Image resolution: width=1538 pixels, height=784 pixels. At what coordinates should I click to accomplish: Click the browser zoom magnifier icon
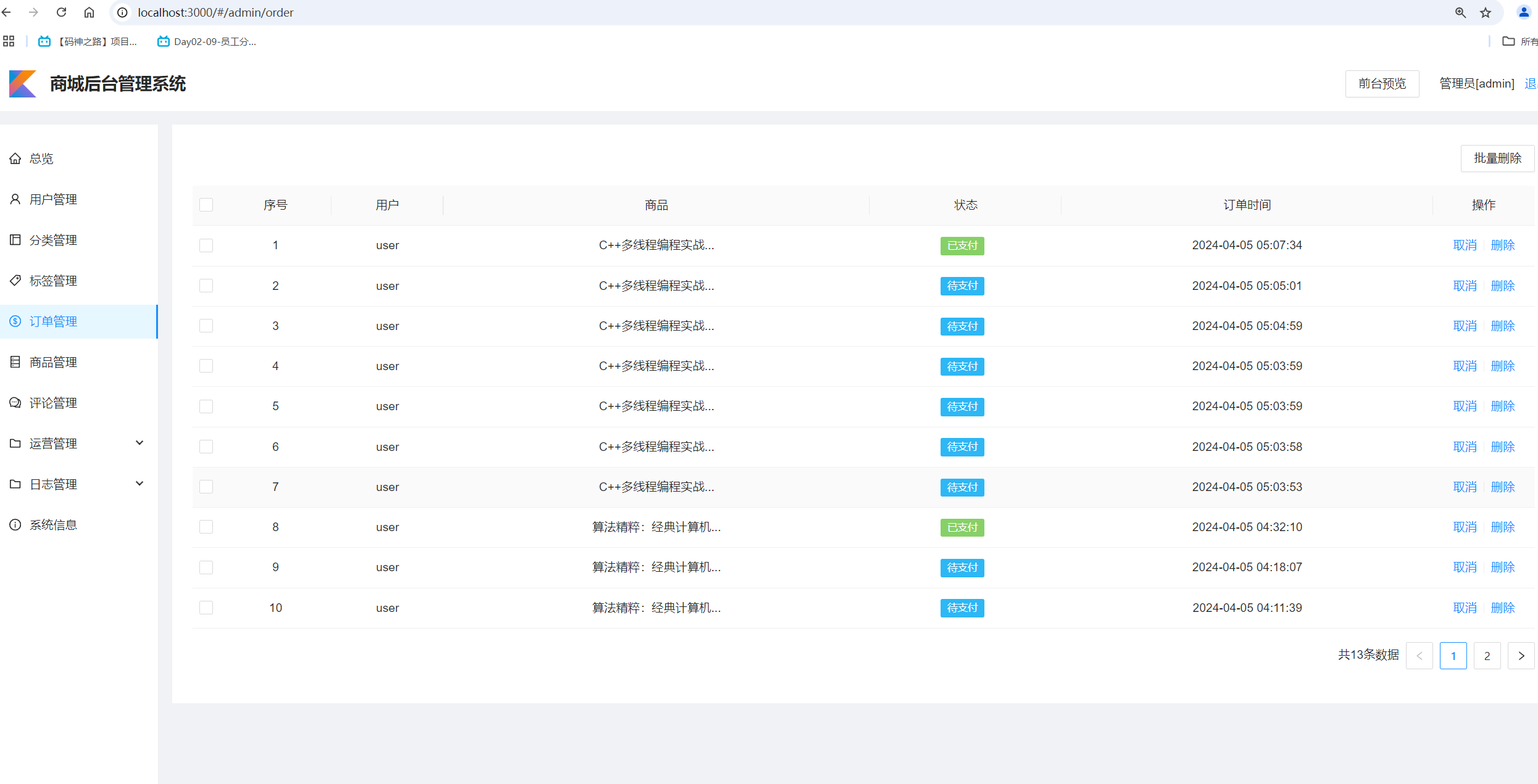[x=1460, y=12]
